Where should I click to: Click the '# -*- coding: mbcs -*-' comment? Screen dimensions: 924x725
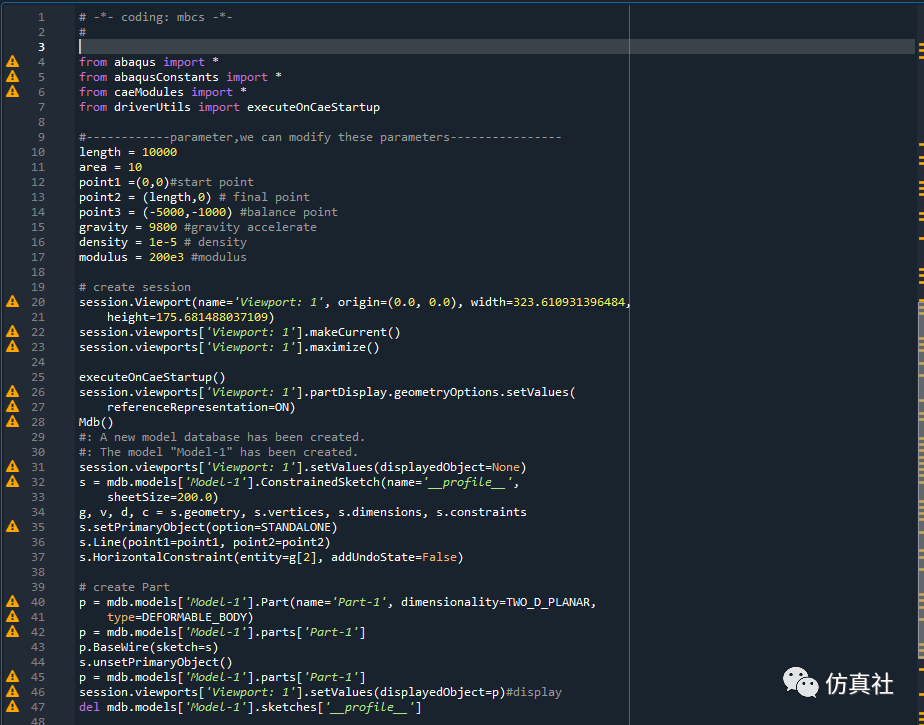tap(156, 17)
